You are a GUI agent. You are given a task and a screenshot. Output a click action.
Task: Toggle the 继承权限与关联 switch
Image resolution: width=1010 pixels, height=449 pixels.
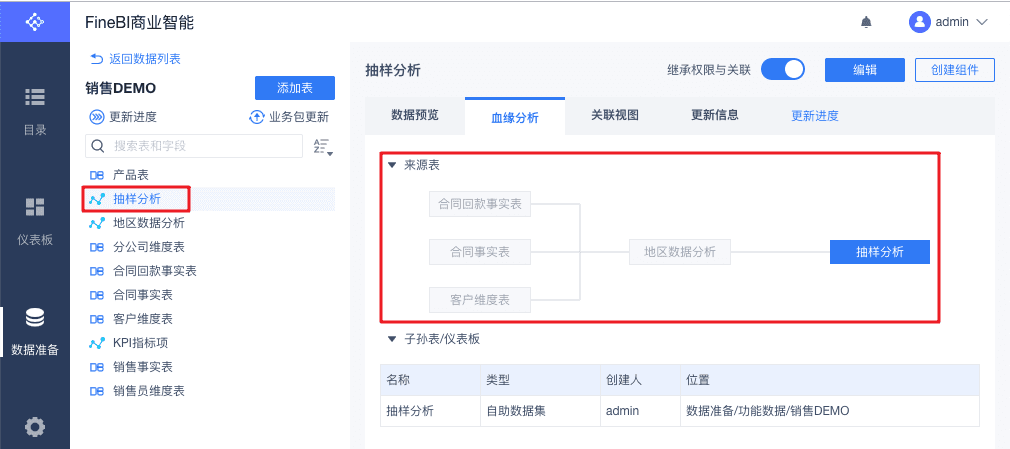[783, 70]
